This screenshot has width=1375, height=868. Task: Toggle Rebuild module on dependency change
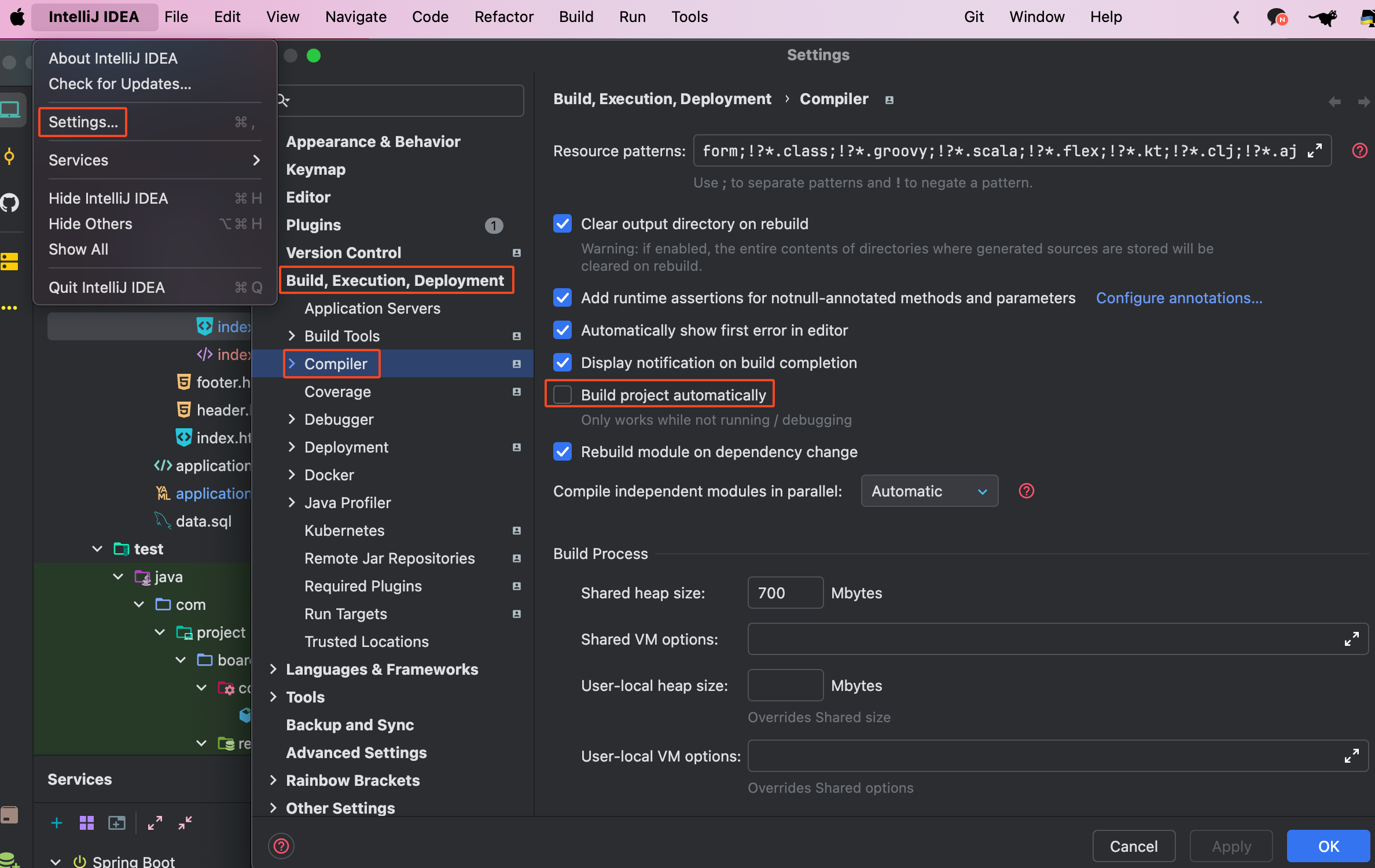click(x=562, y=452)
